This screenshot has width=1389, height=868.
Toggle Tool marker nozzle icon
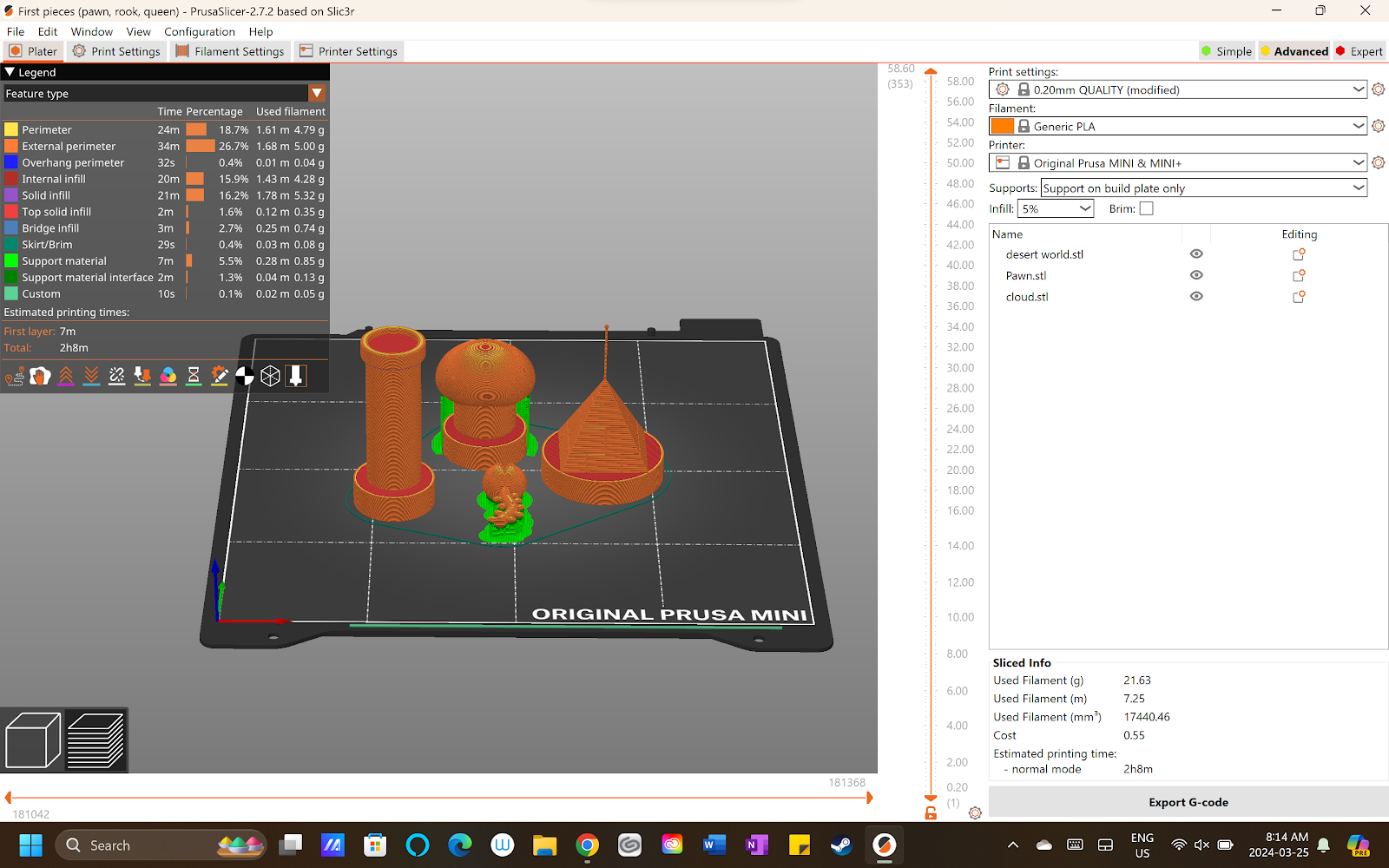[296, 376]
